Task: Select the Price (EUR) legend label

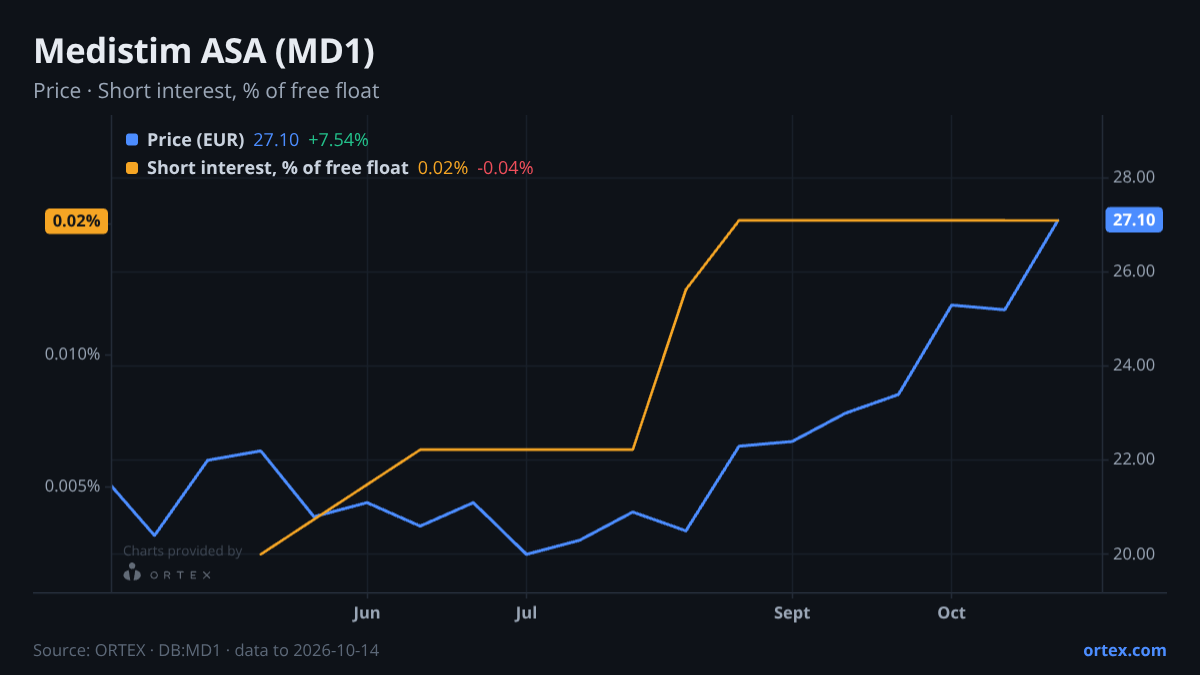Action: coord(195,140)
